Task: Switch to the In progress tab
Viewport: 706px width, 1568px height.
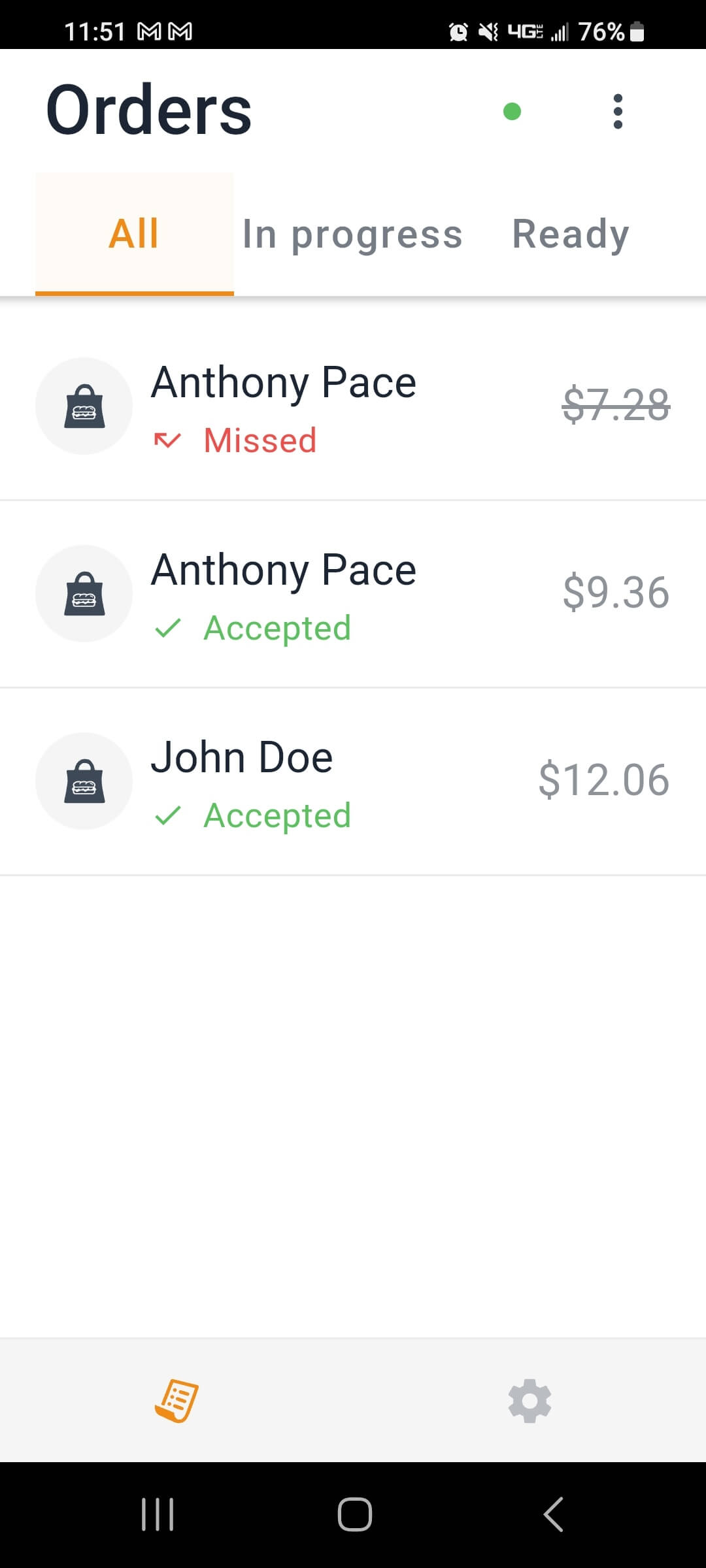Action: (352, 234)
